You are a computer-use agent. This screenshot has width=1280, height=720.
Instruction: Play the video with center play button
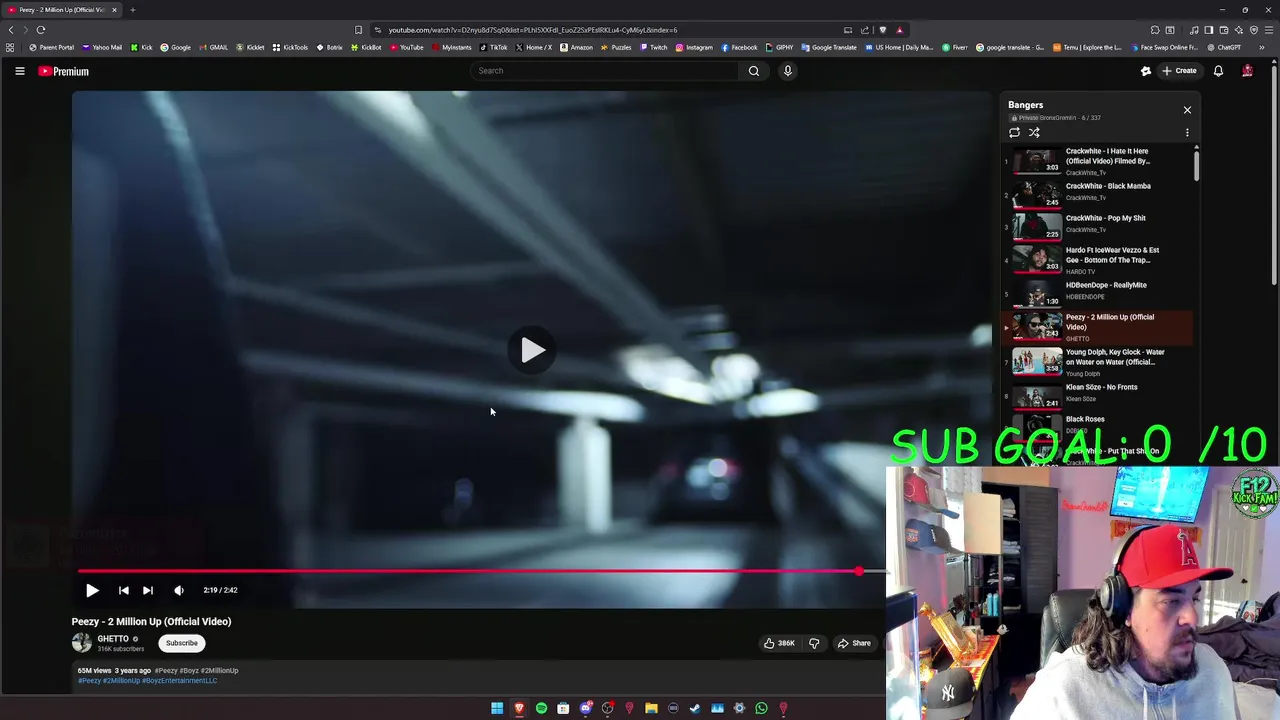click(532, 350)
